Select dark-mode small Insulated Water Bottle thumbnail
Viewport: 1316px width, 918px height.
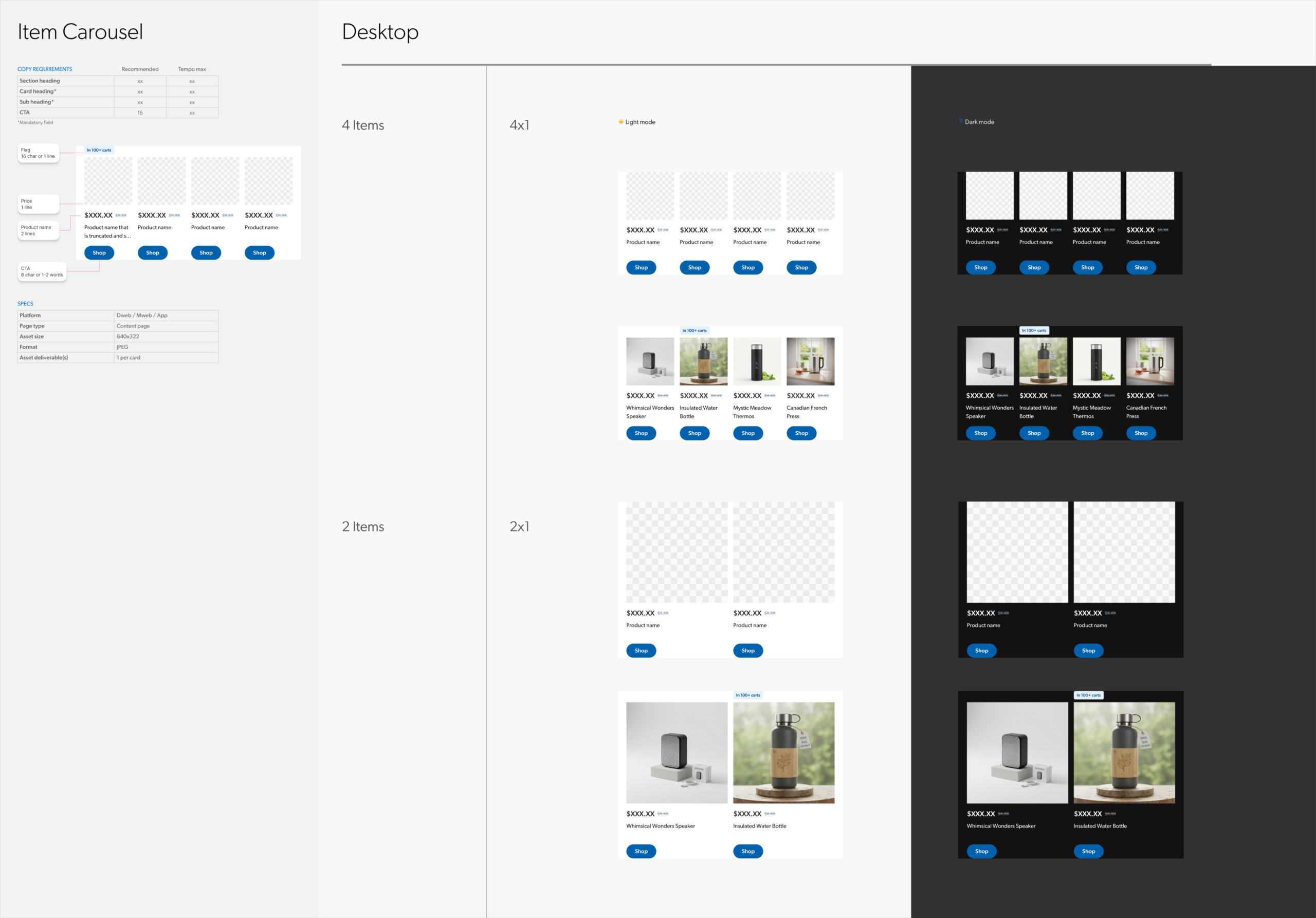pos(1043,361)
